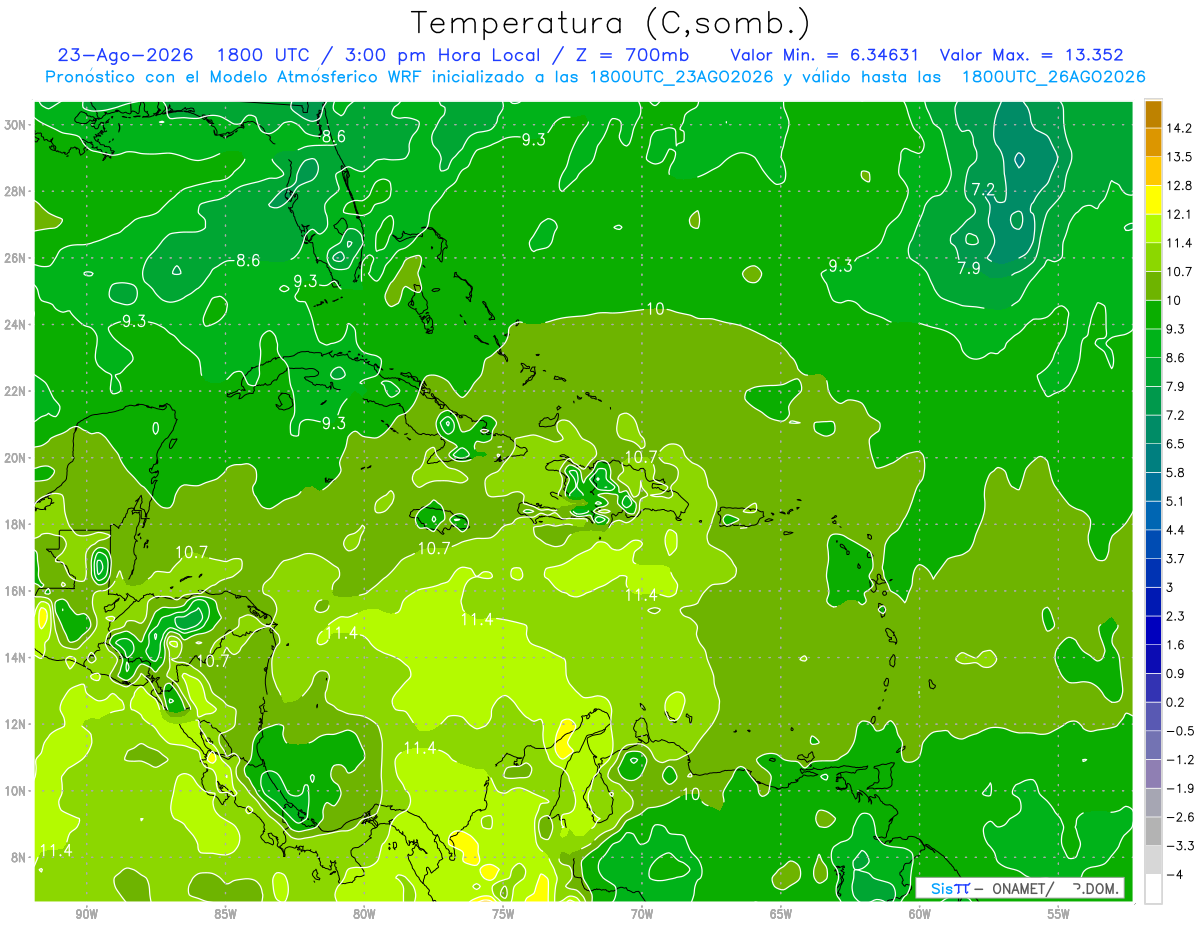Screen dimensions: 1200x927
Task: Click the "16N" latitude axis label
Action: point(17,591)
